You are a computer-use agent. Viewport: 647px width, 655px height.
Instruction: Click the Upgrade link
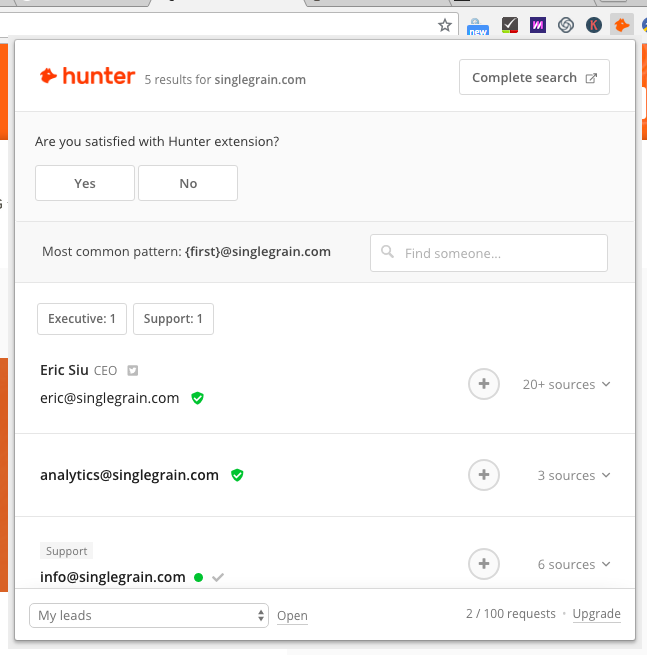(596, 614)
